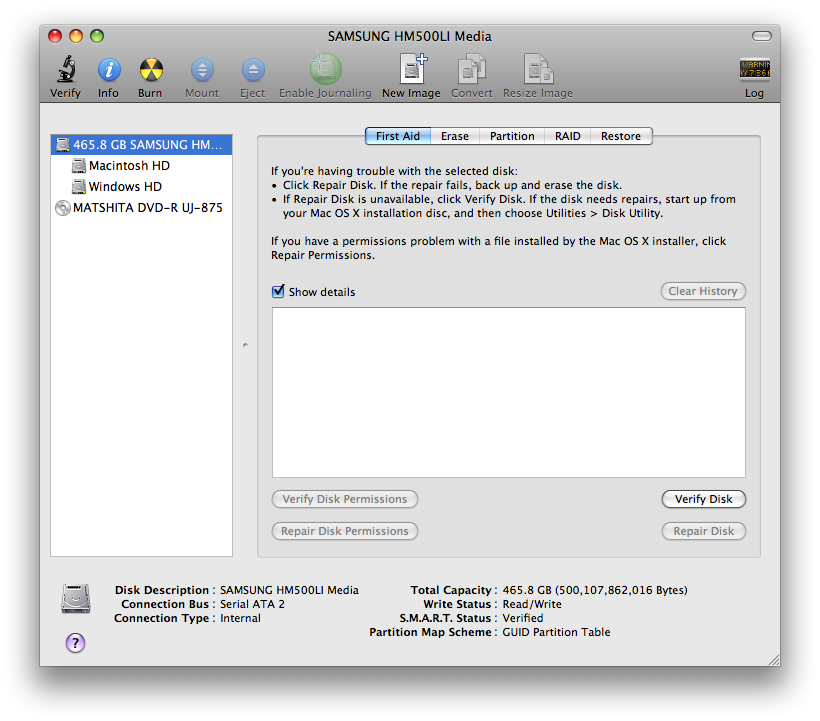Switch to the Erase tab
The height and width of the screenshot is (721, 820).
[454, 136]
